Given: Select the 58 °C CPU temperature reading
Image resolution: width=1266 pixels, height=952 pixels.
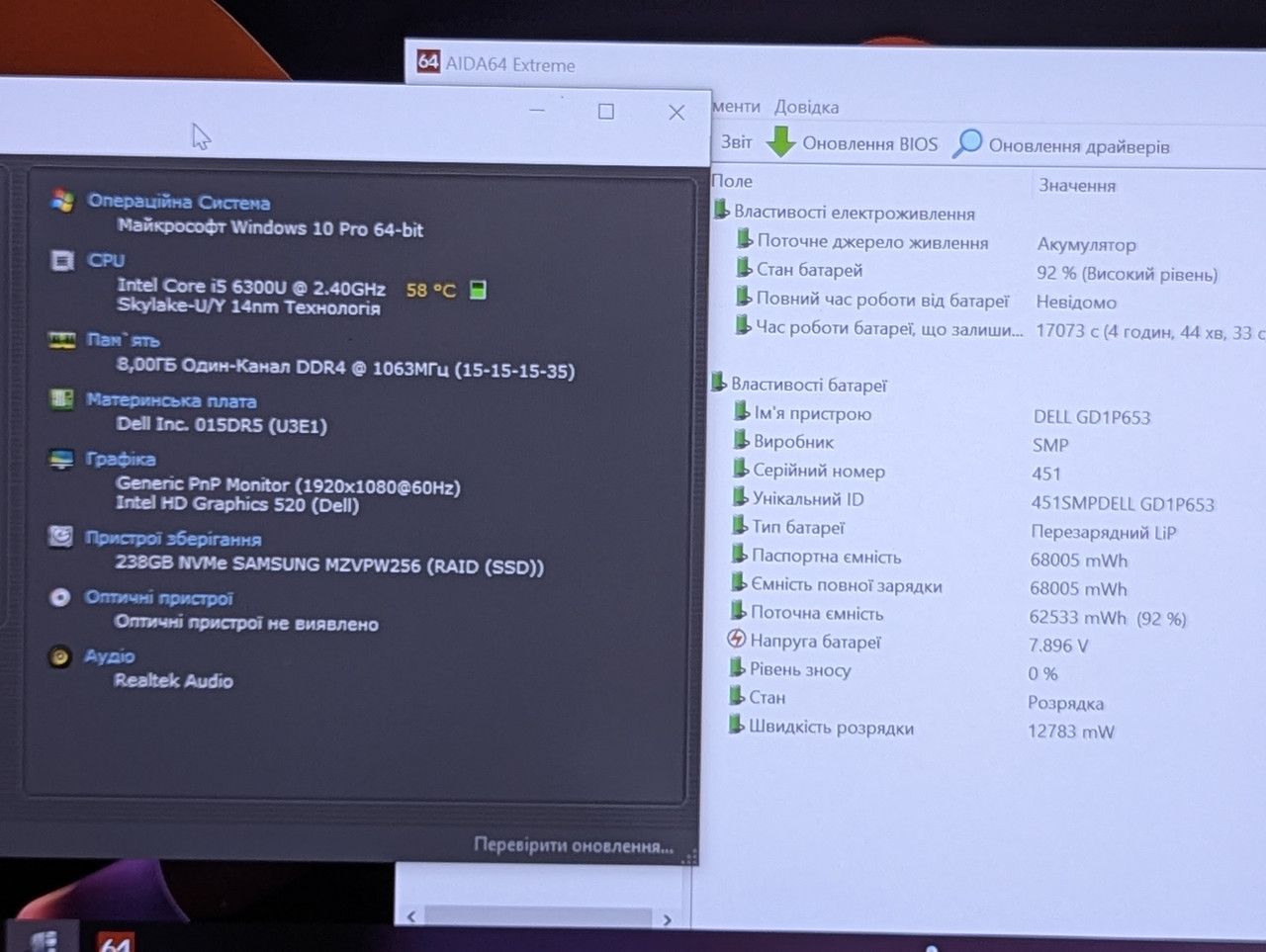Looking at the screenshot, I should click(x=431, y=290).
